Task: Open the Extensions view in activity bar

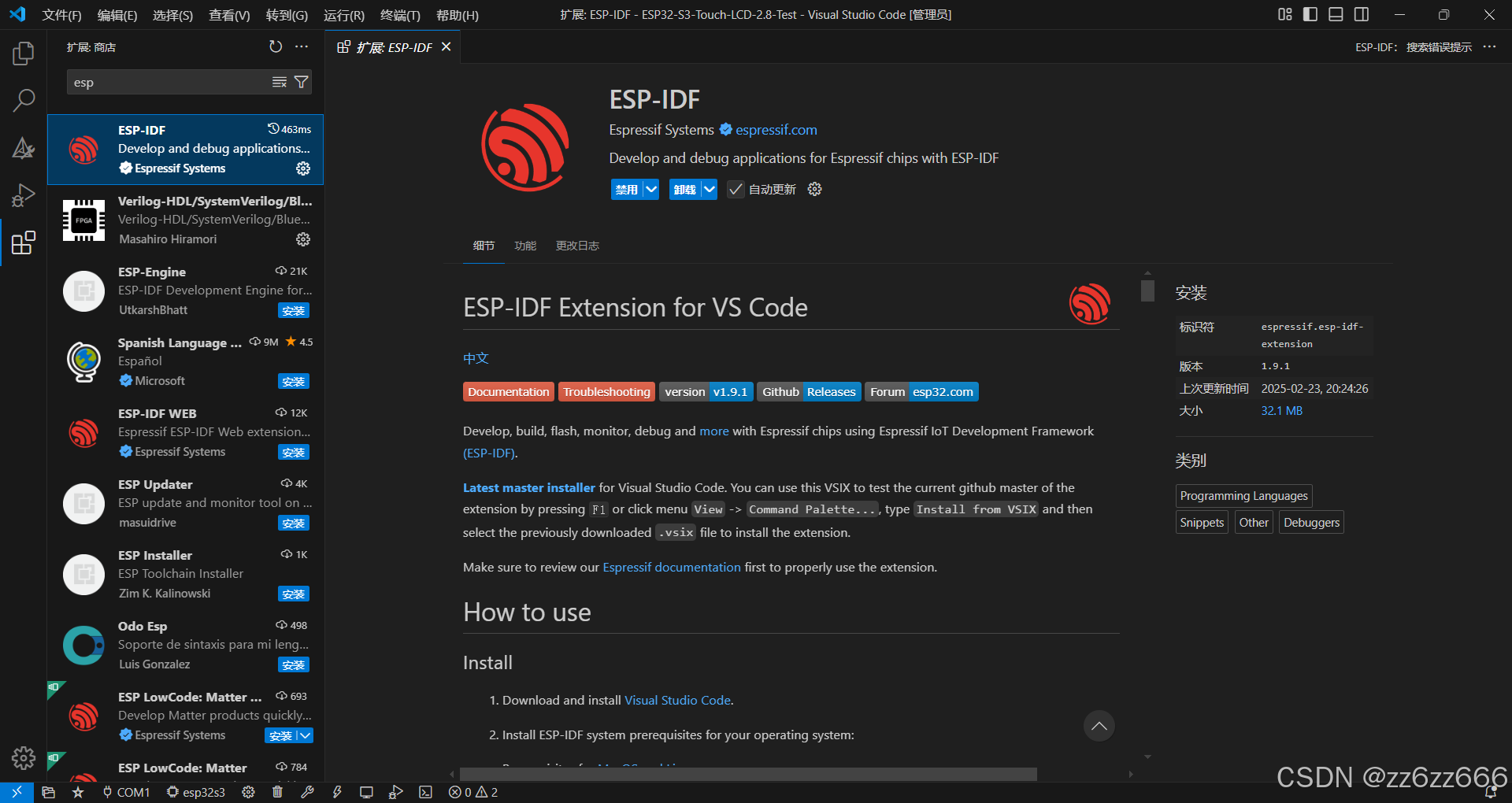Action: click(x=24, y=242)
